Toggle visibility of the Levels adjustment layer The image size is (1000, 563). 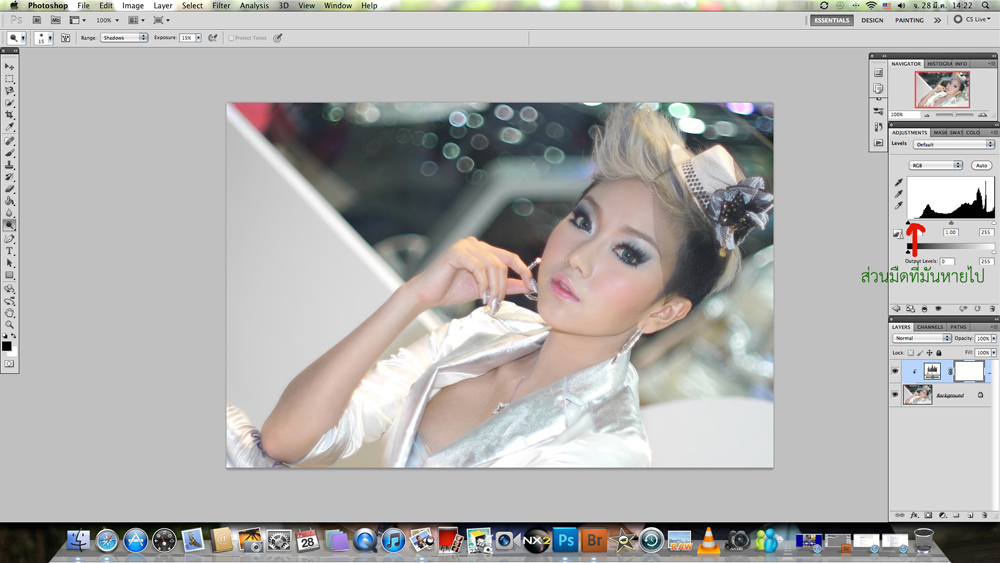[895, 371]
